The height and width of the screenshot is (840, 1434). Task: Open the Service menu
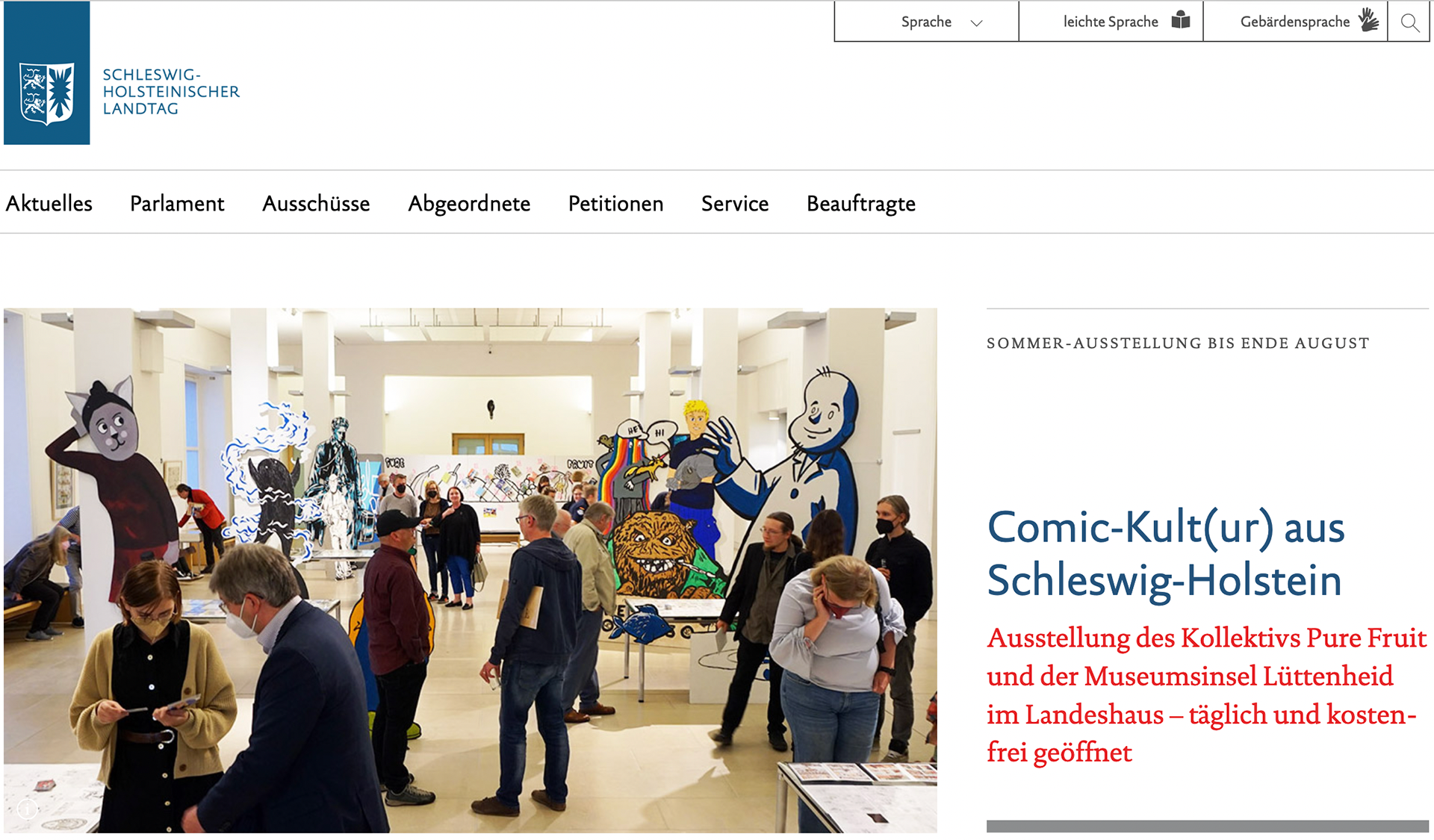point(735,203)
